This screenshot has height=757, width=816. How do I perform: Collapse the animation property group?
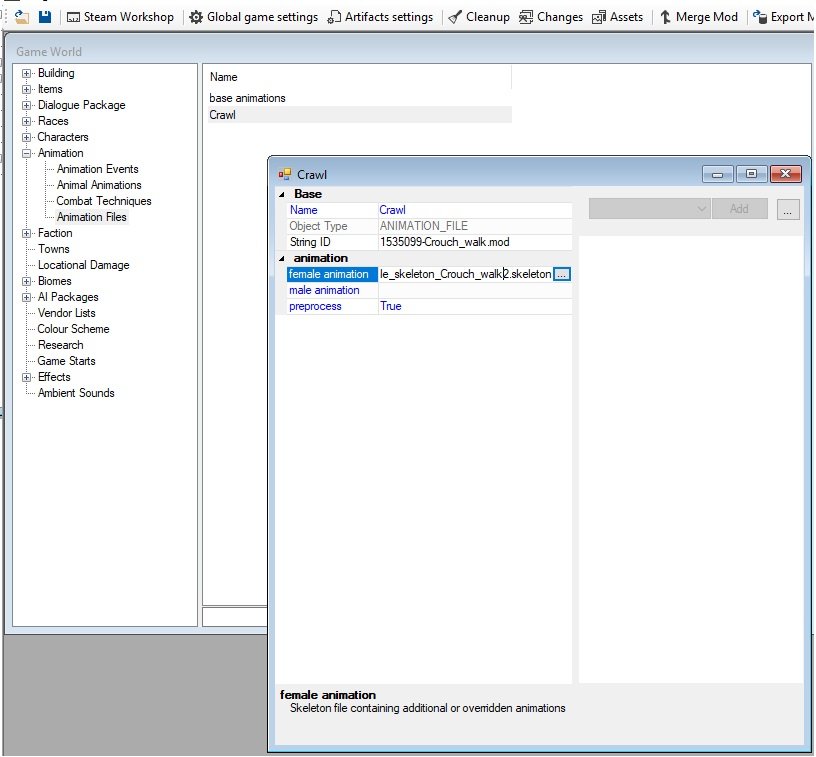282,259
